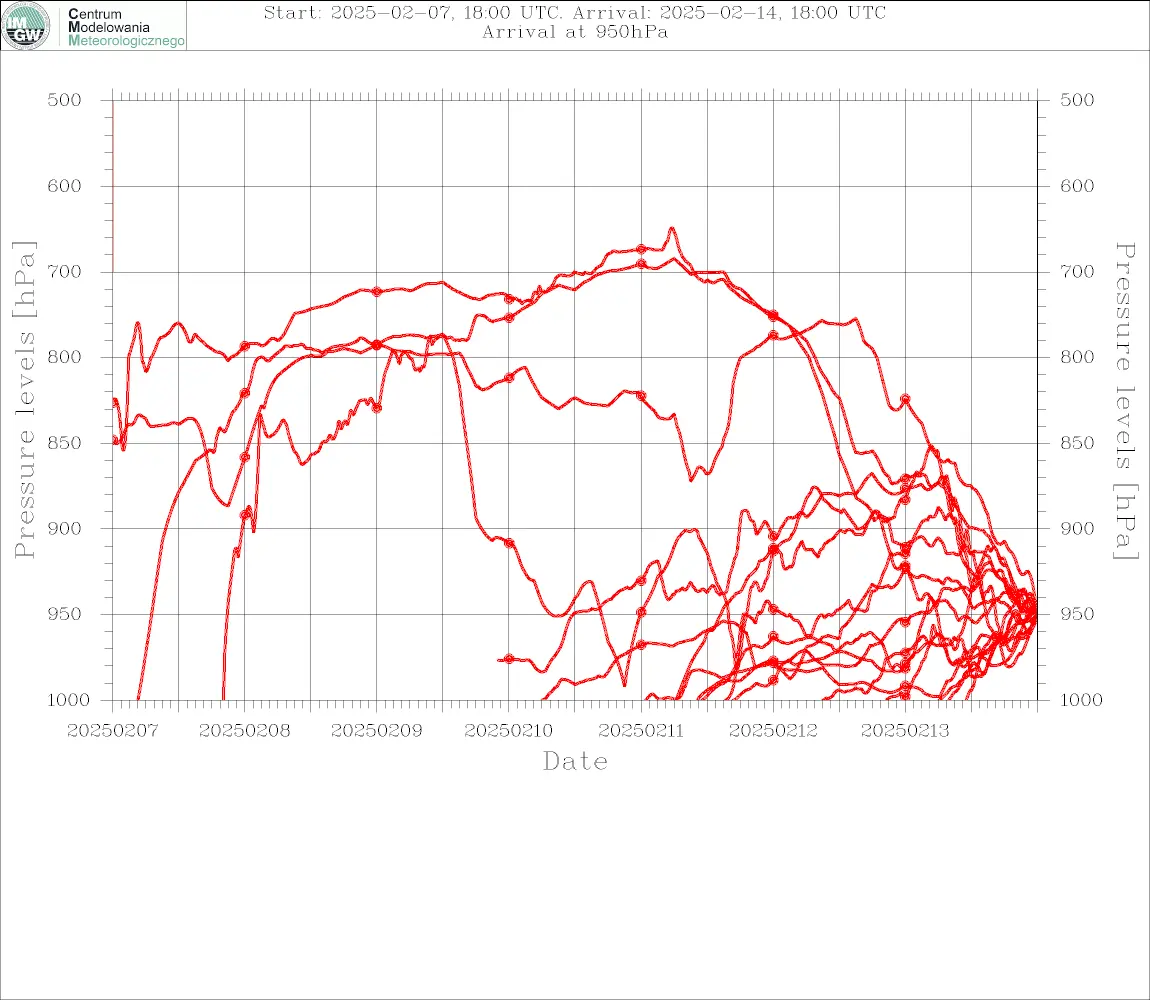Click the date label '20250207'

pos(112,731)
